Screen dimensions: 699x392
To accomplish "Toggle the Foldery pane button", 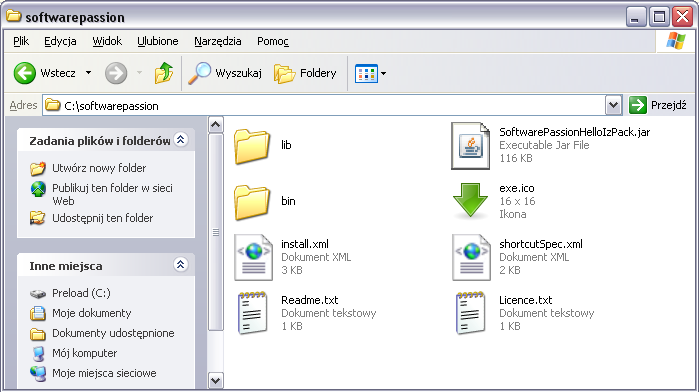I will [305, 73].
